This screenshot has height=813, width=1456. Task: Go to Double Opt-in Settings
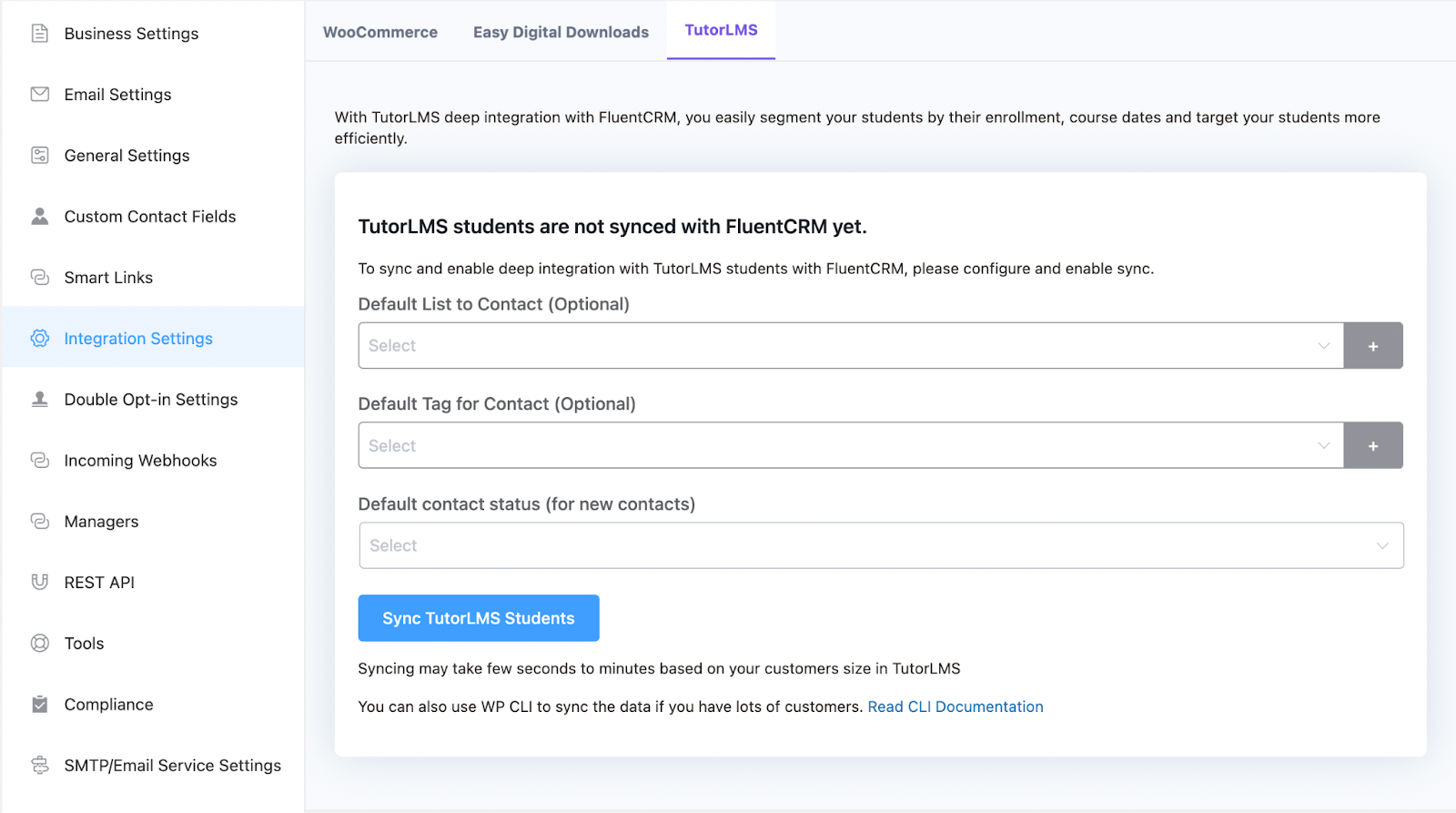pyautogui.click(x=151, y=400)
